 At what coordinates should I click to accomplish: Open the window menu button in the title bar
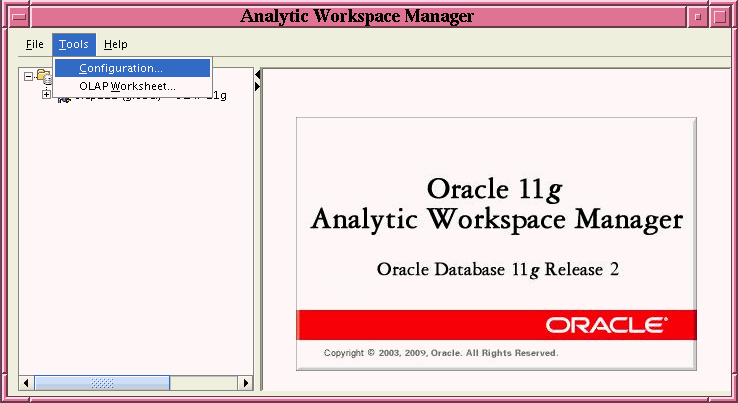click(19, 16)
